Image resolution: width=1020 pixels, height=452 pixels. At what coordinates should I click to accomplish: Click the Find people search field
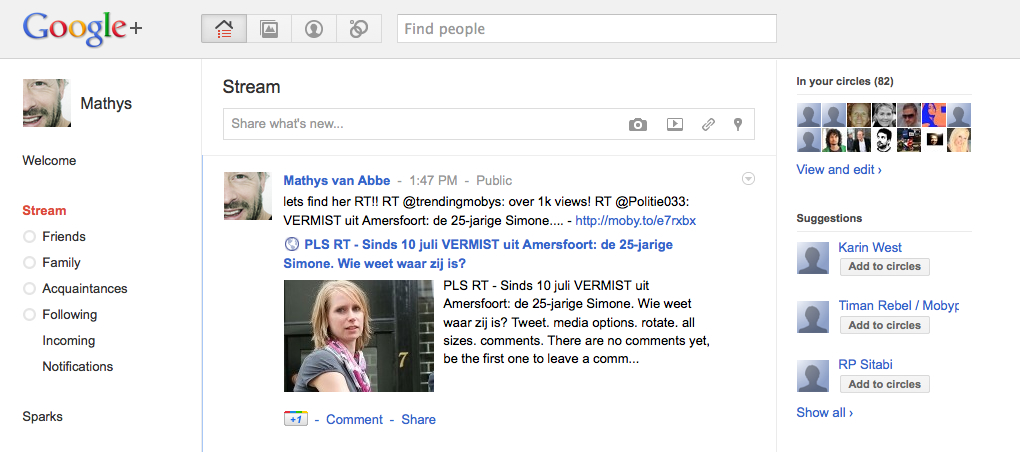pyautogui.click(x=587, y=29)
